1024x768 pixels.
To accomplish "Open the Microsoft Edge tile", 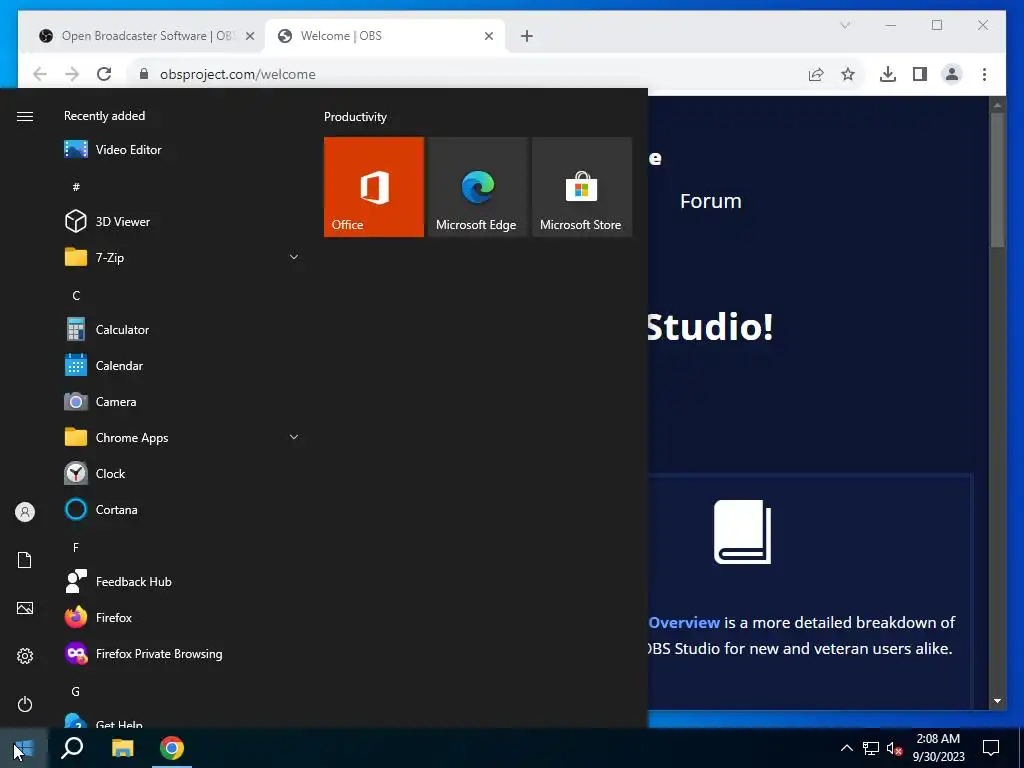I will click(x=477, y=187).
